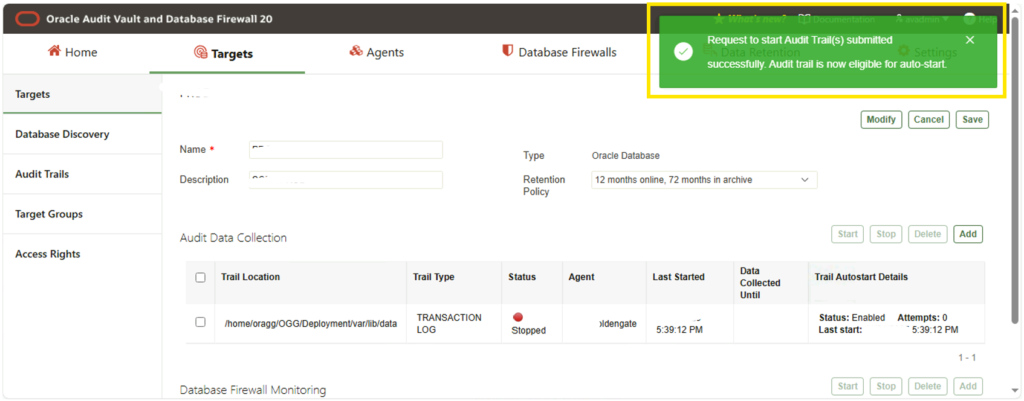
Task: Click Add in Database Firewall Monitoring
Action: coord(968,386)
